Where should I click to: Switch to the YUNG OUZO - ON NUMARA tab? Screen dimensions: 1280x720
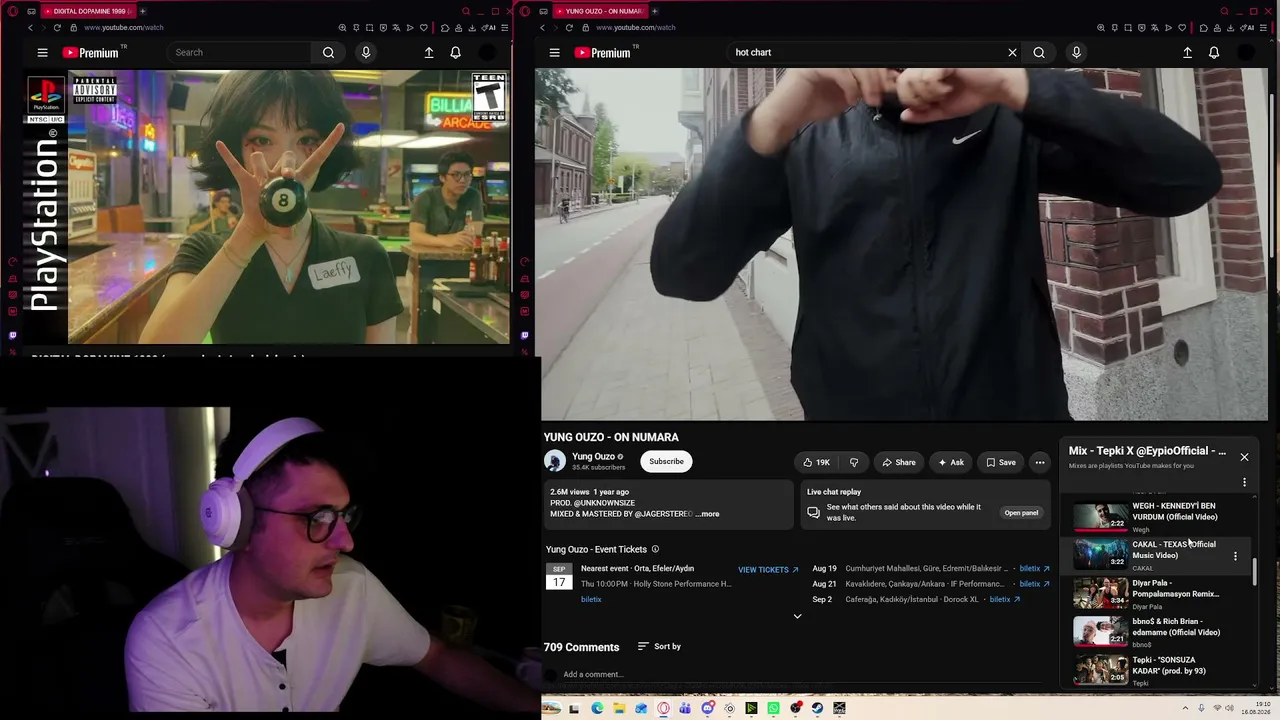click(598, 11)
